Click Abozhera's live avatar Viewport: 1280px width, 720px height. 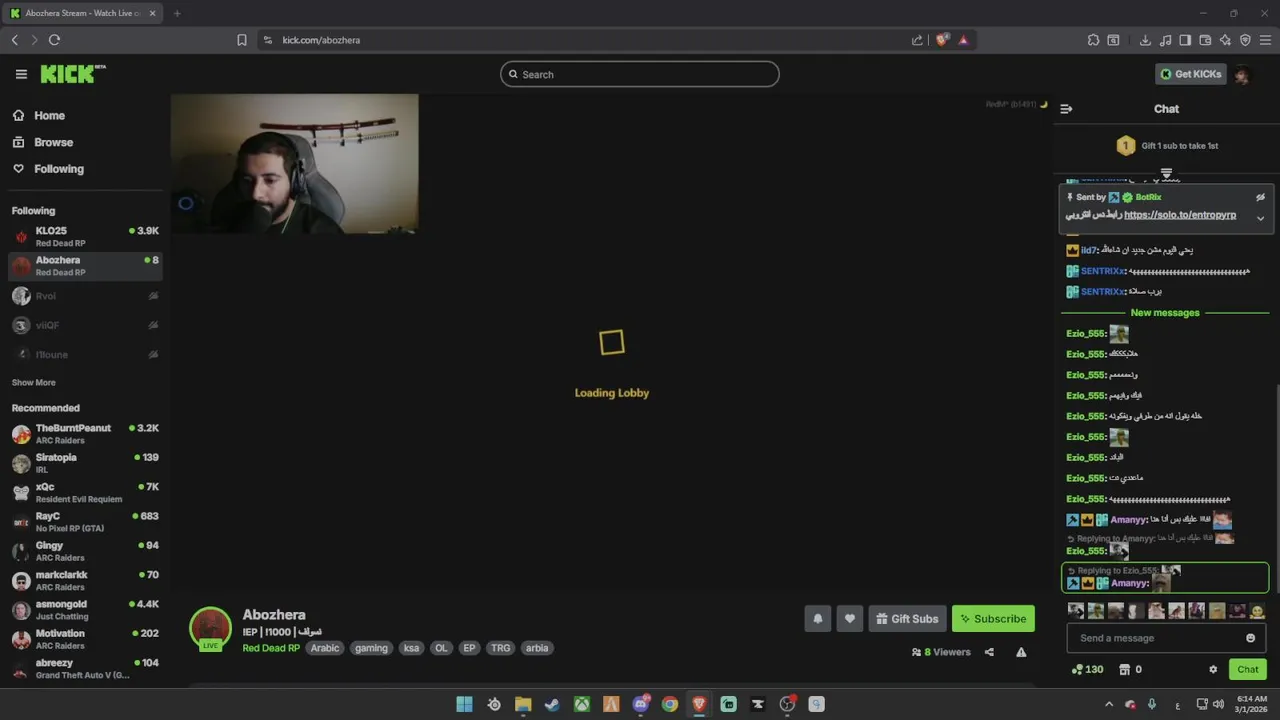click(x=210, y=628)
